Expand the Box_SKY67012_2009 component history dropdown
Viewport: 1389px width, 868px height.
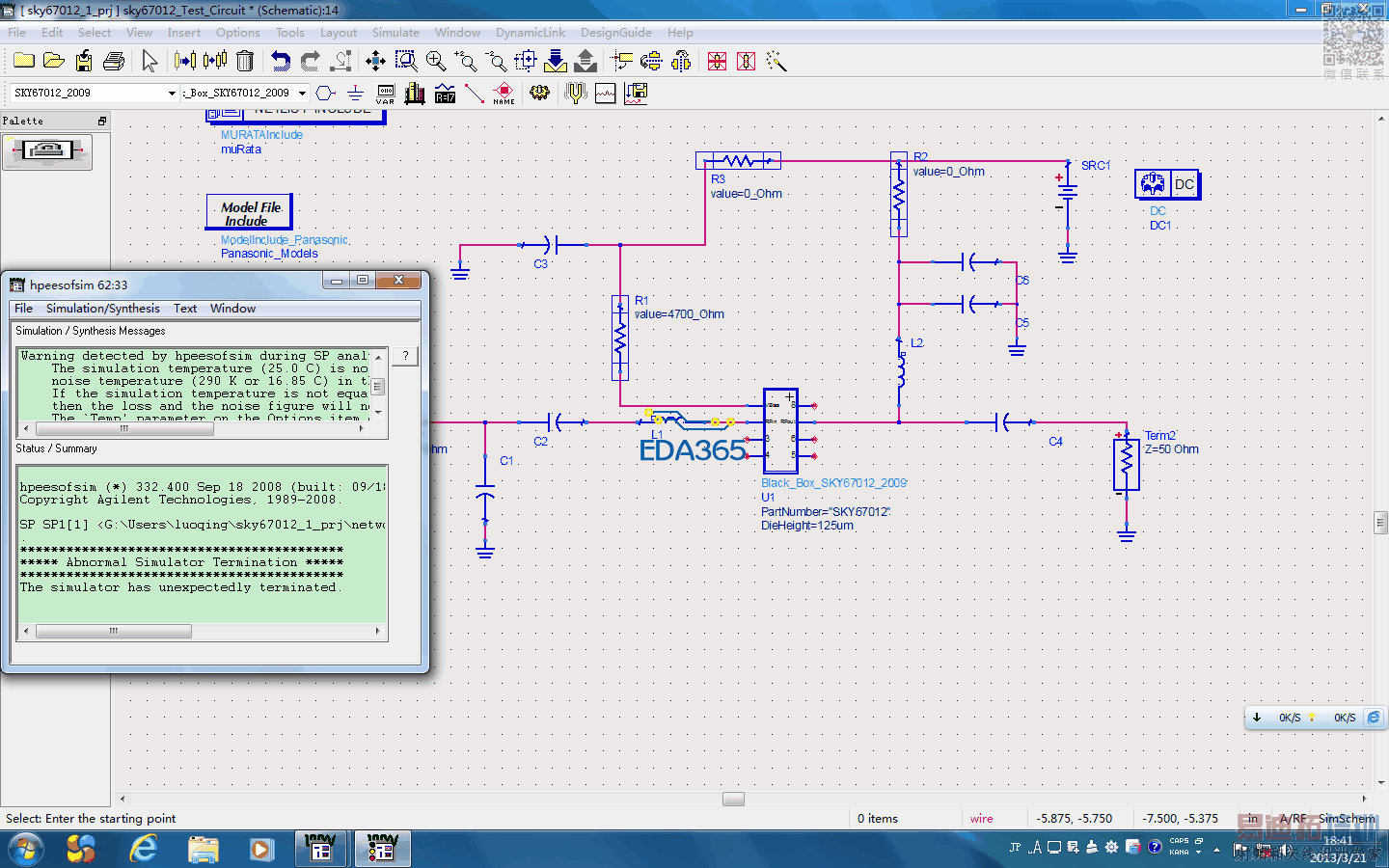302,94
